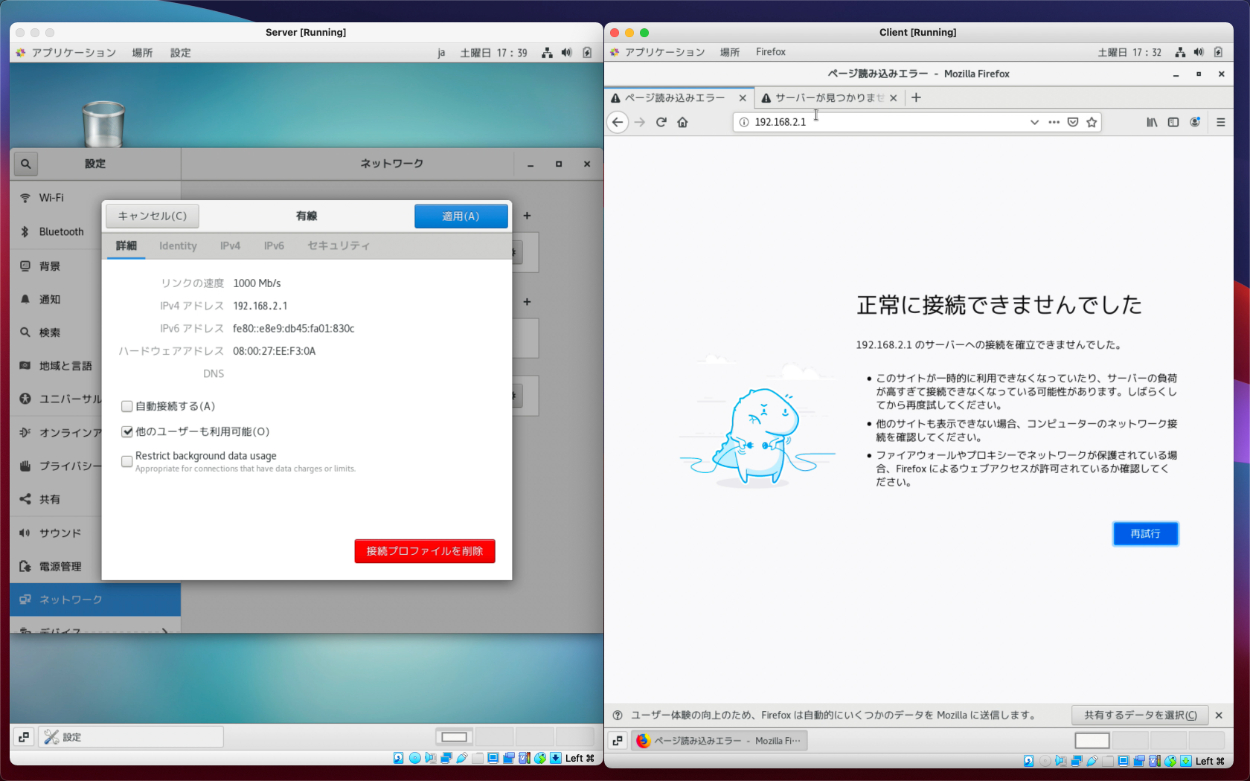Bookmark page with star icon
Screen dimensions: 1250x781
point(1092,122)
